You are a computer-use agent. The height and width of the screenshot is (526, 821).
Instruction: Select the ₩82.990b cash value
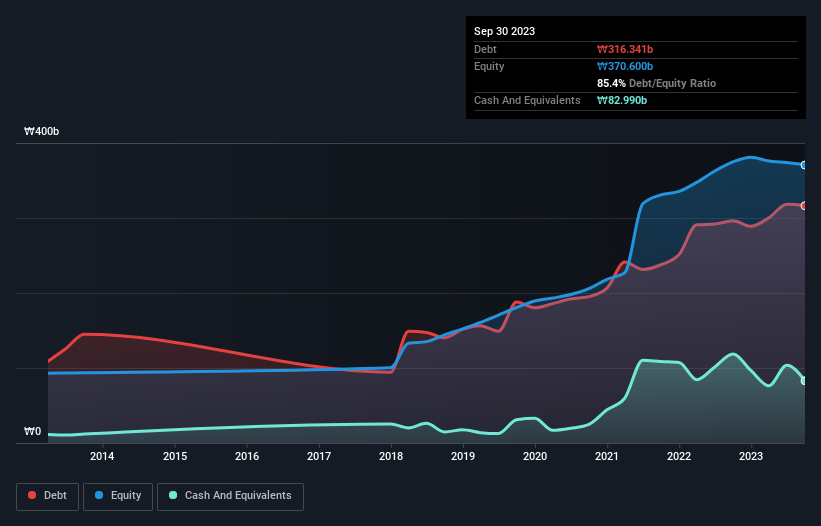click(622, 100)
